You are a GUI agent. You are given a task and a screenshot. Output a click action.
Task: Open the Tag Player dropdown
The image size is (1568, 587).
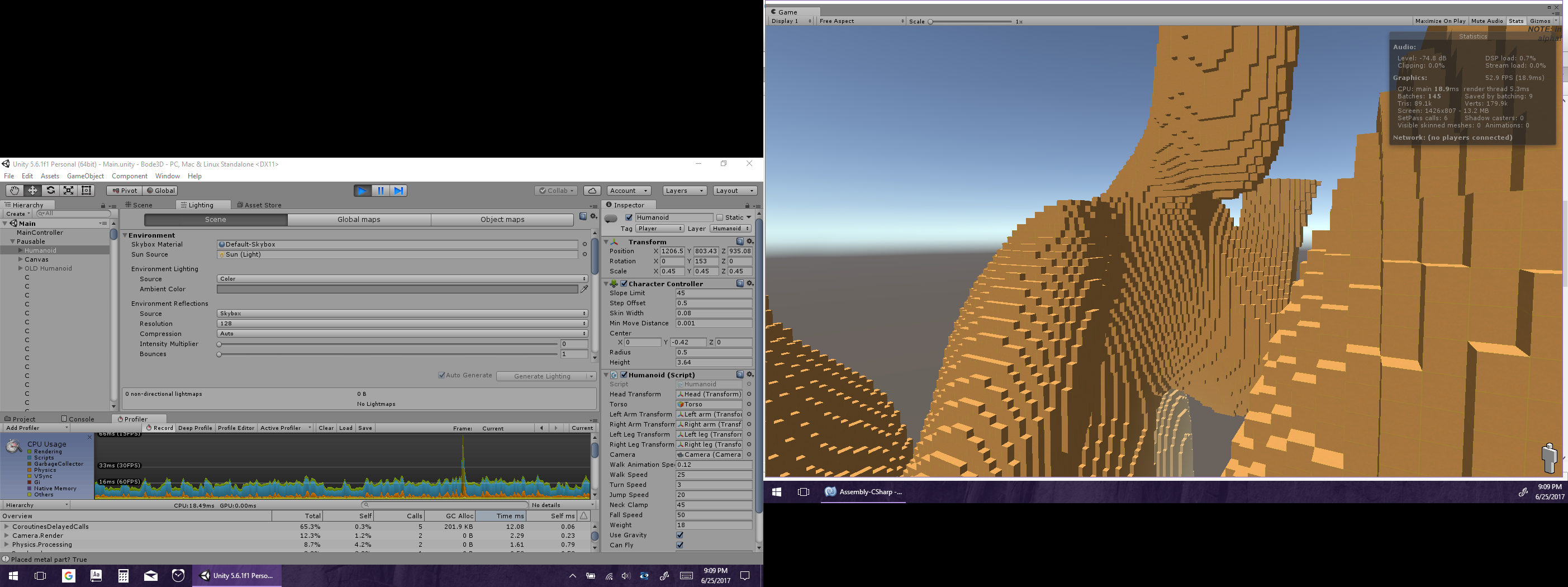coord(660,229)
